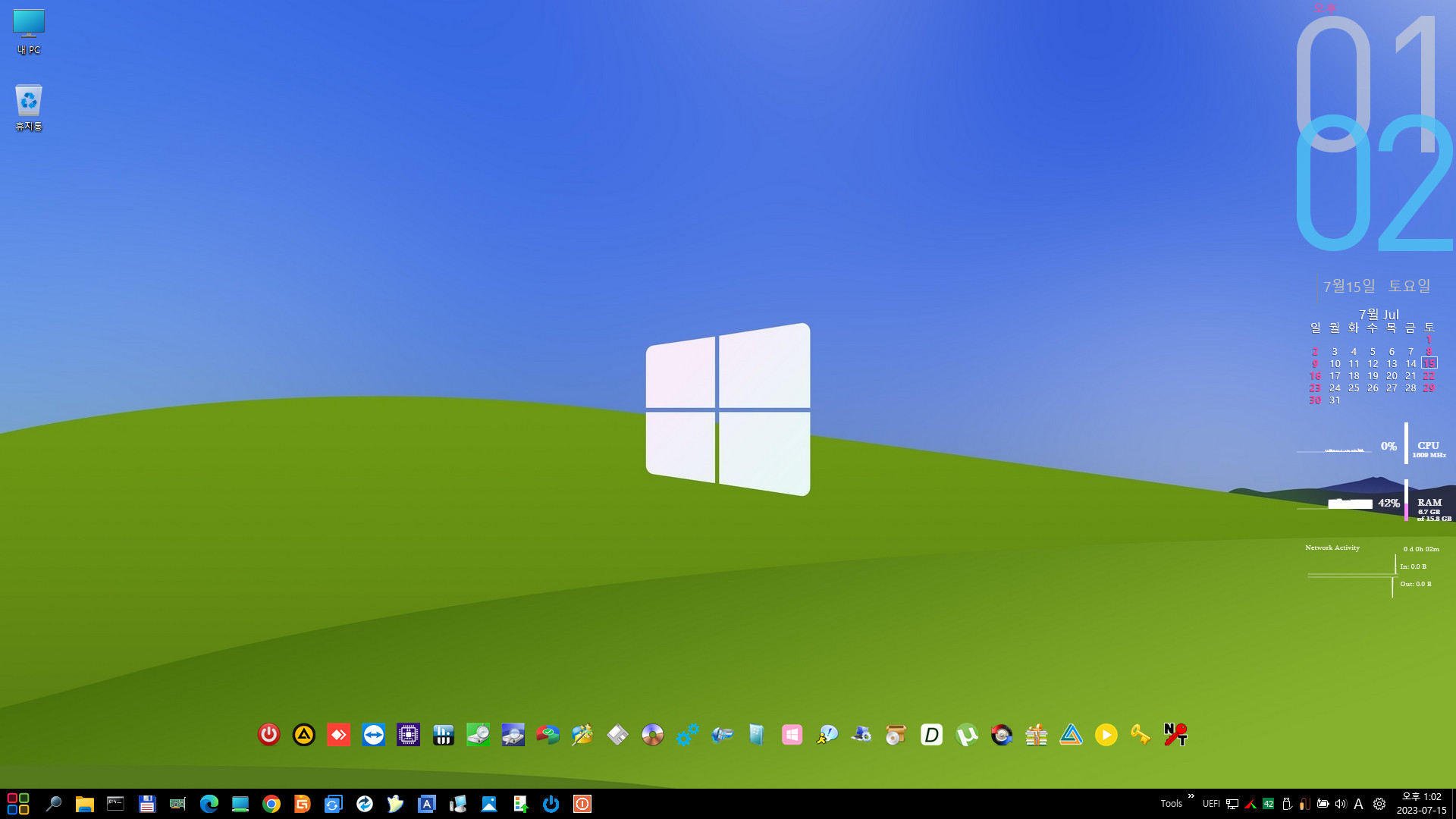Viewport: 1456px width, 819px height.
Task: Click the taskbar search magnifier
Action: [x=53, y=804]
